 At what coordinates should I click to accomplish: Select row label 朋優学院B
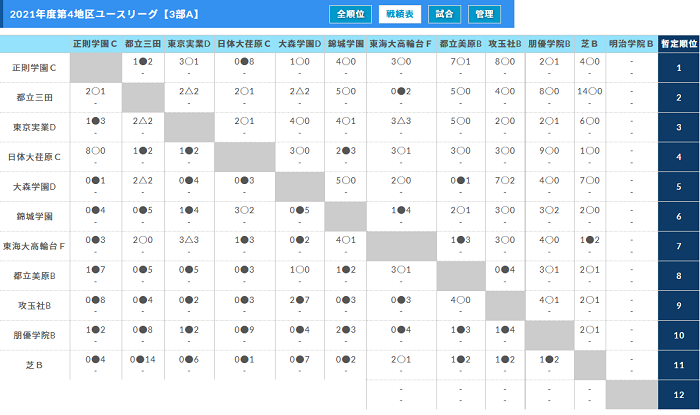click(34, 335)
